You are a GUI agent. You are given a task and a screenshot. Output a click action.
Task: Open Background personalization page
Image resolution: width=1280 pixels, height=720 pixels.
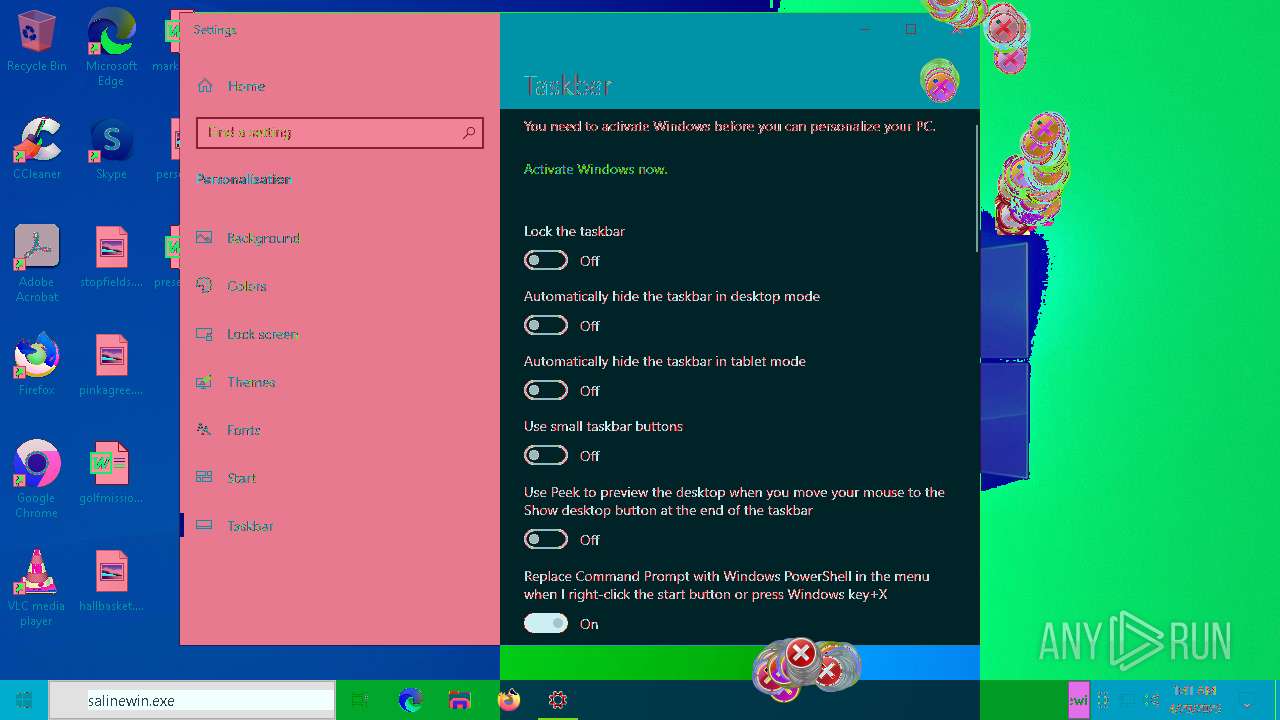340,238
